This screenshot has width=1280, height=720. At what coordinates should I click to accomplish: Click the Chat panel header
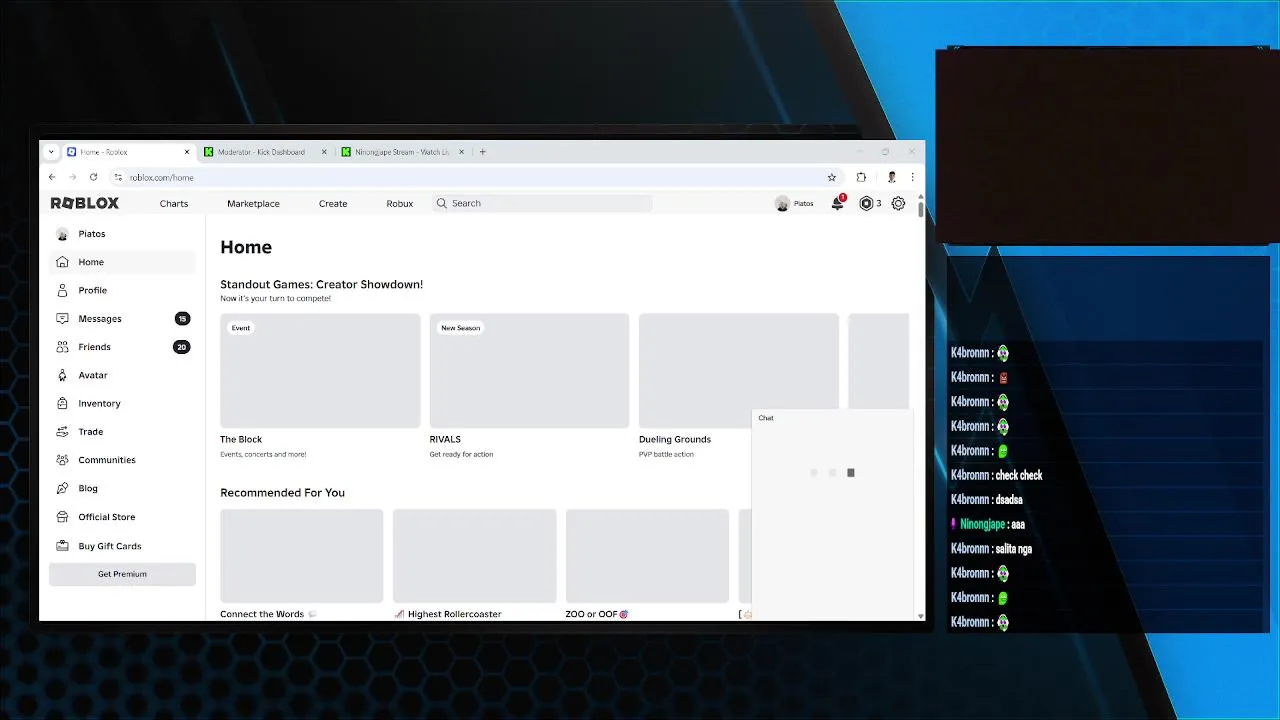point(831,418)
